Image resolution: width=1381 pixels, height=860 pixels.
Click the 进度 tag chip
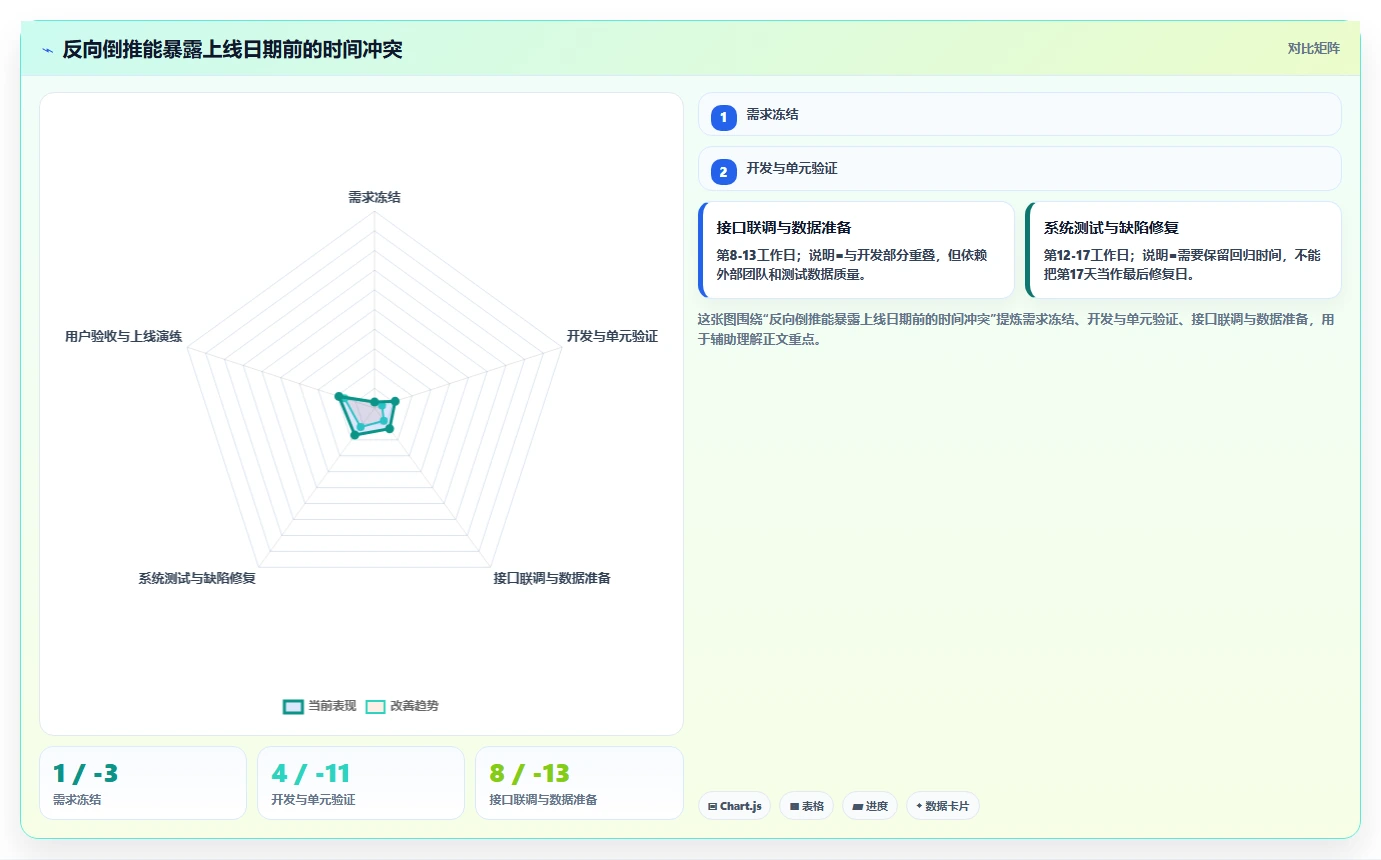870,806
